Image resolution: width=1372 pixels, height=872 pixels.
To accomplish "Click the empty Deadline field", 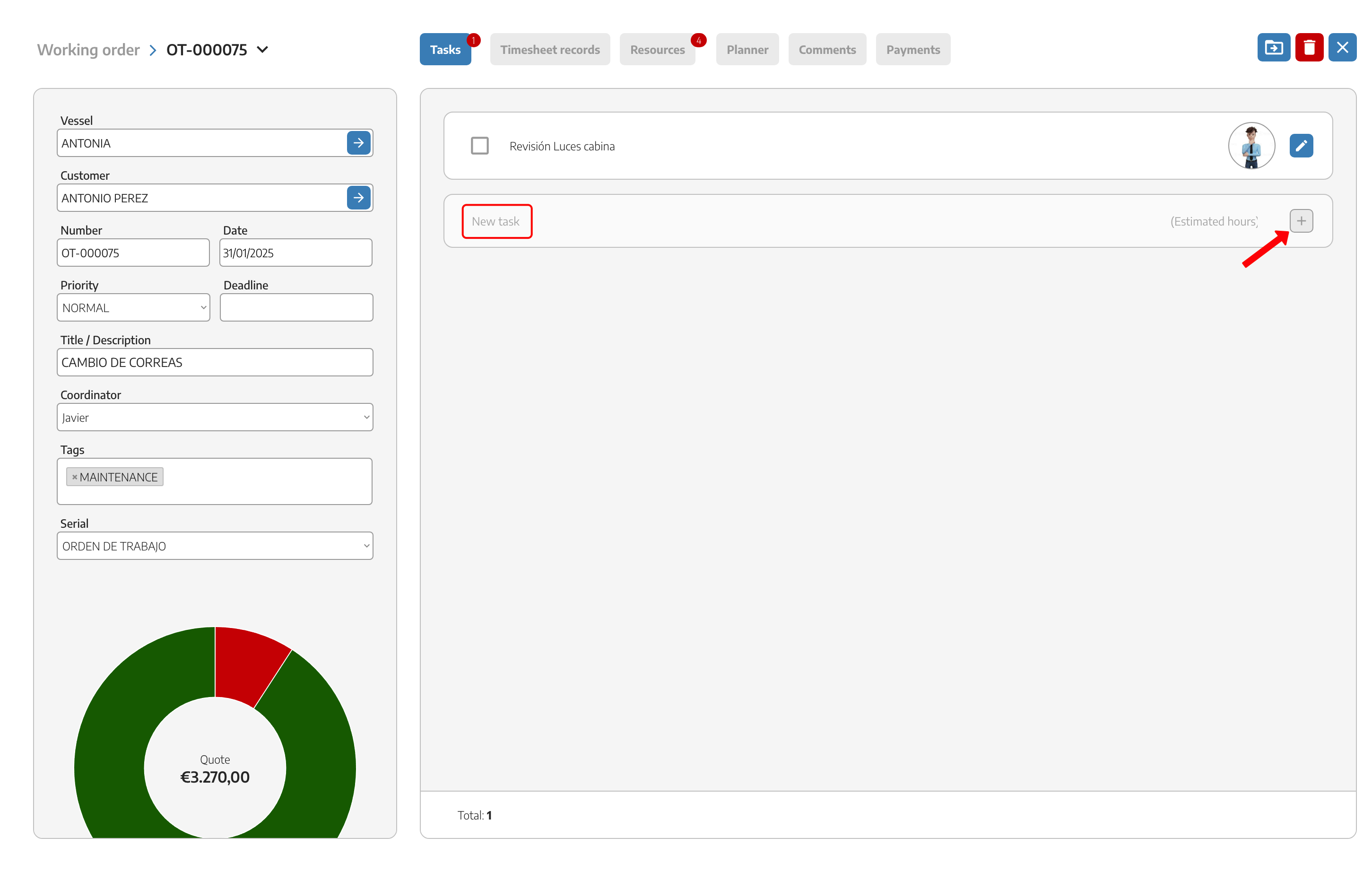I will (x=296, y=308).
